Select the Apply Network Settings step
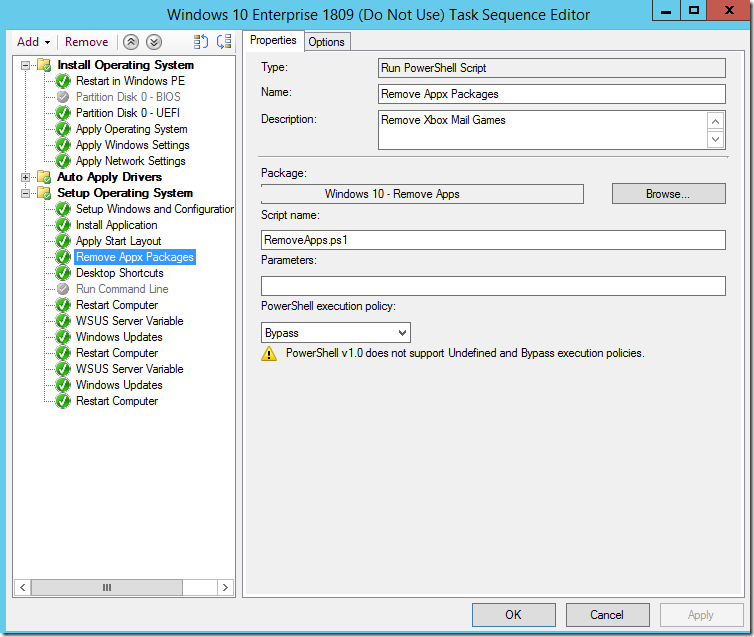The height and width of the screenshot is (637, 754). (131, 161)
